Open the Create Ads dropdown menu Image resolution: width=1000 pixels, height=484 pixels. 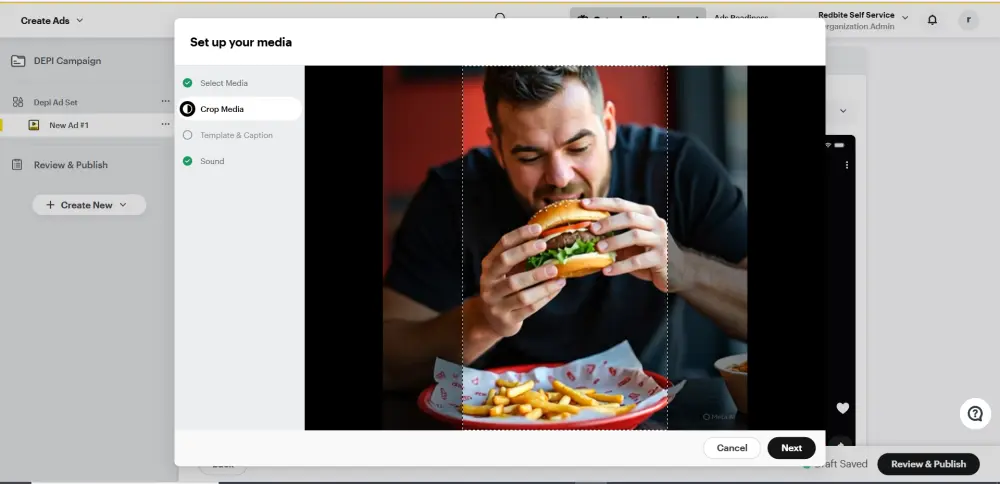coord(52,20)
